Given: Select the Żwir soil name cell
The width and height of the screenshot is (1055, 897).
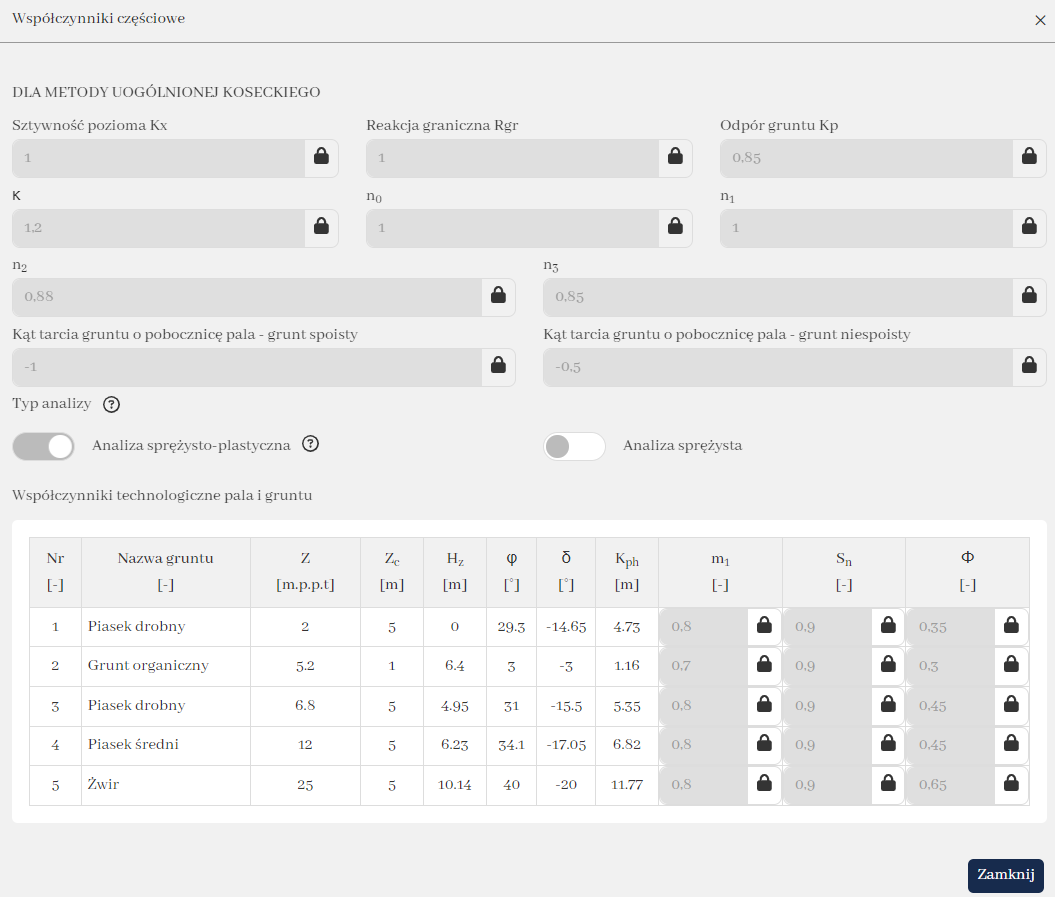Looking at the screenshot, I should [166, 785].
